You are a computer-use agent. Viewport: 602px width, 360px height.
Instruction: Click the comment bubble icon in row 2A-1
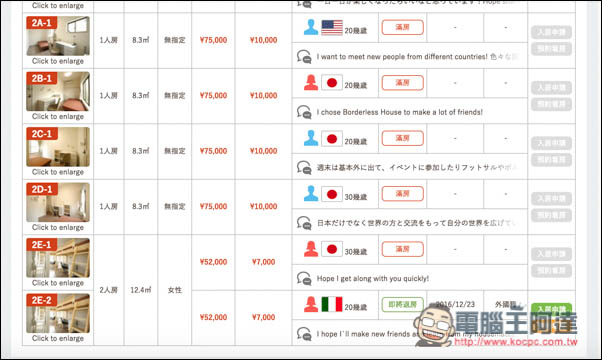click(304, 57)
